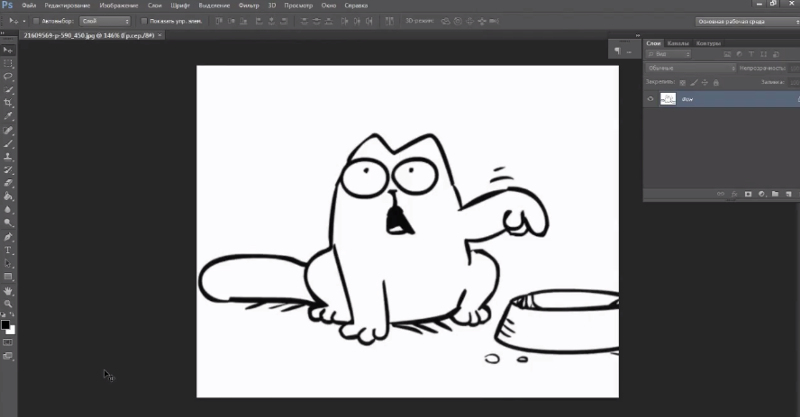Open the Справка menu
This screenshot has height=417, width=800.
point(356,6)
